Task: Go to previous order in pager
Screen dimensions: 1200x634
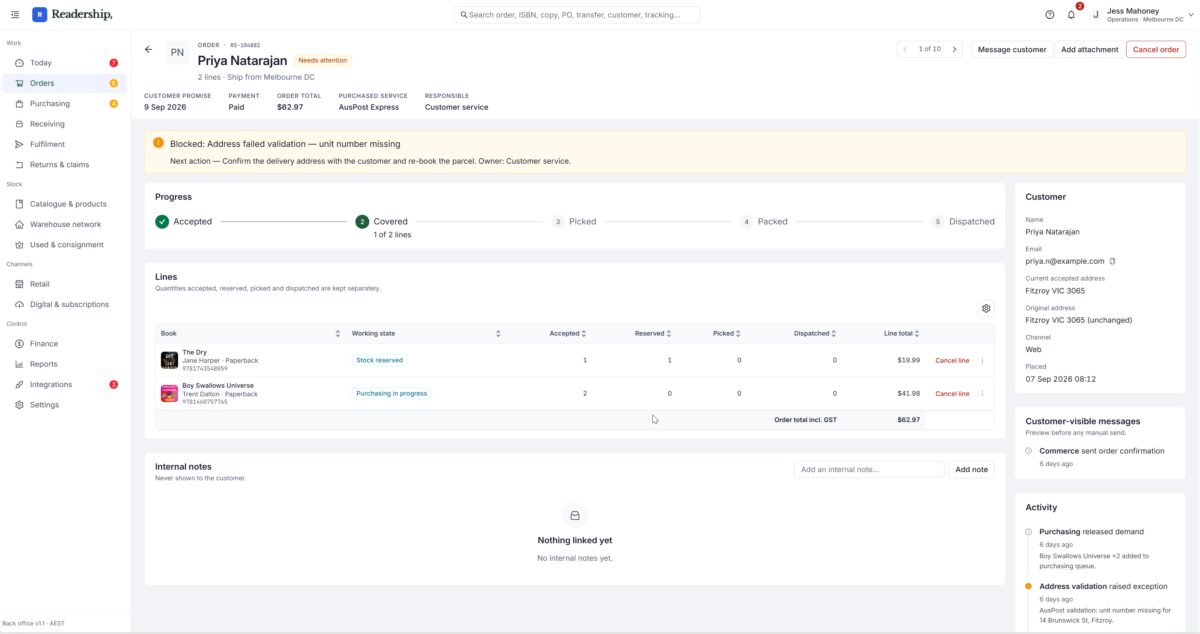Action: pyautogui.click(x=905, y=49)
